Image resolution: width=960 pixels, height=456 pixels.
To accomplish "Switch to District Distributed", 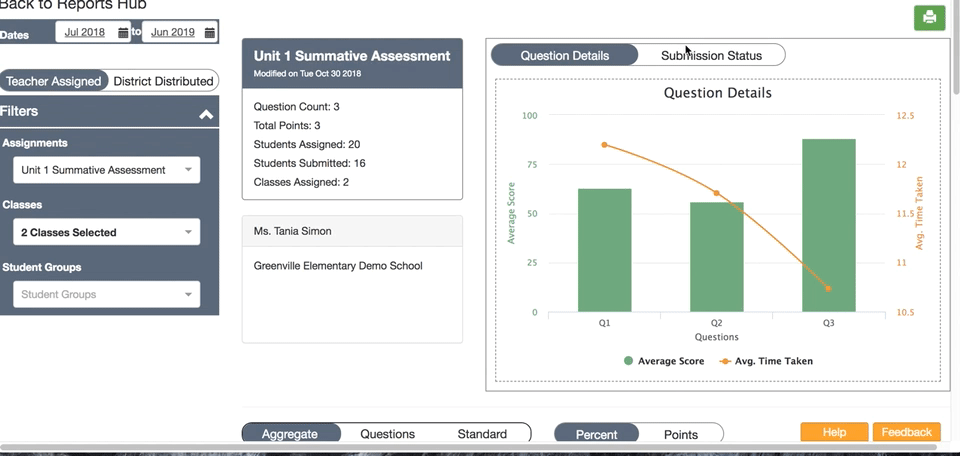I will pos(163,81).
